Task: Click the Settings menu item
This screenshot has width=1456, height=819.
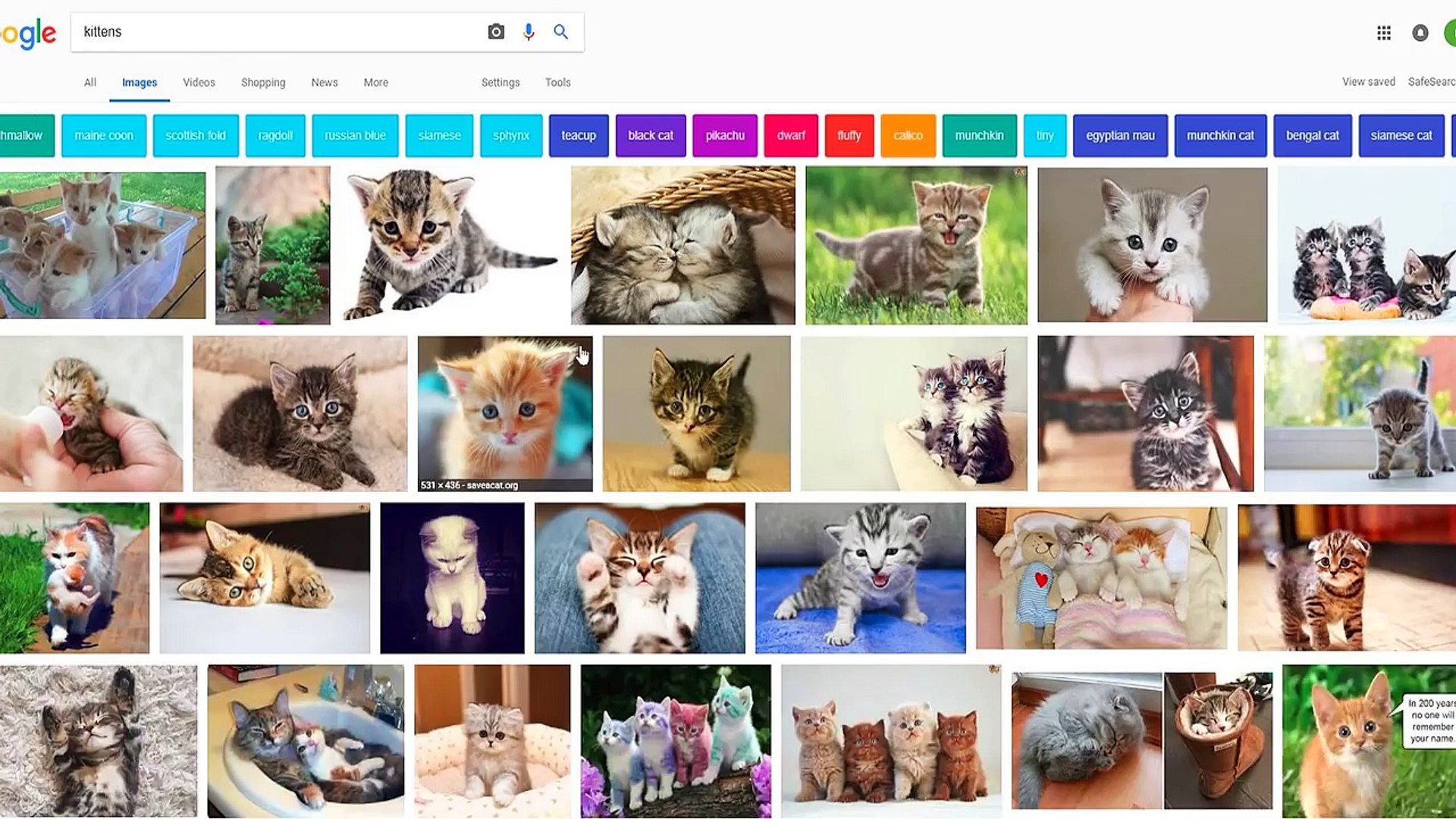Action: 500,82
